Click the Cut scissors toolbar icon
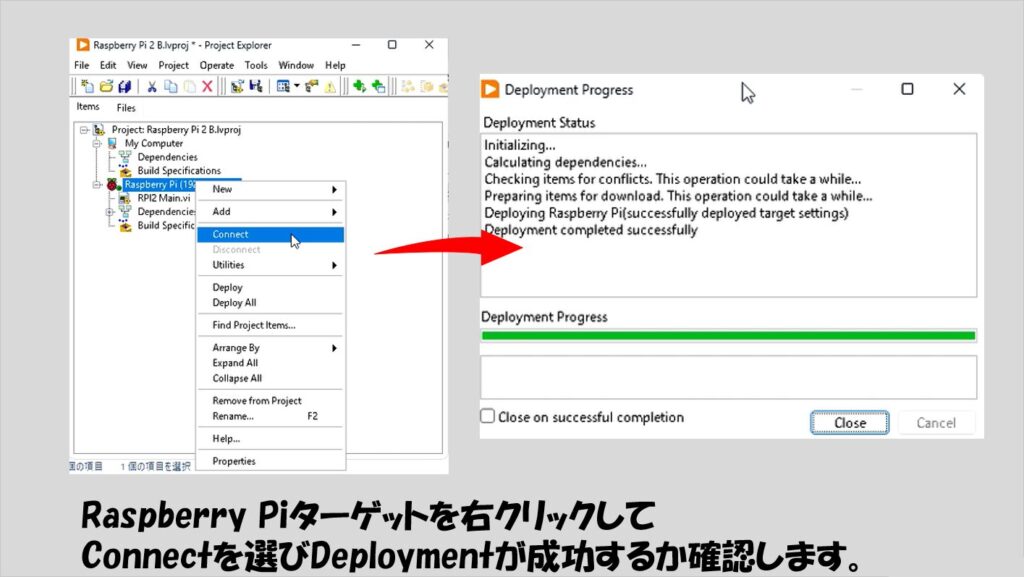Image resolution: width=1024 pixels, height=577 pixels. coord(152,86)
